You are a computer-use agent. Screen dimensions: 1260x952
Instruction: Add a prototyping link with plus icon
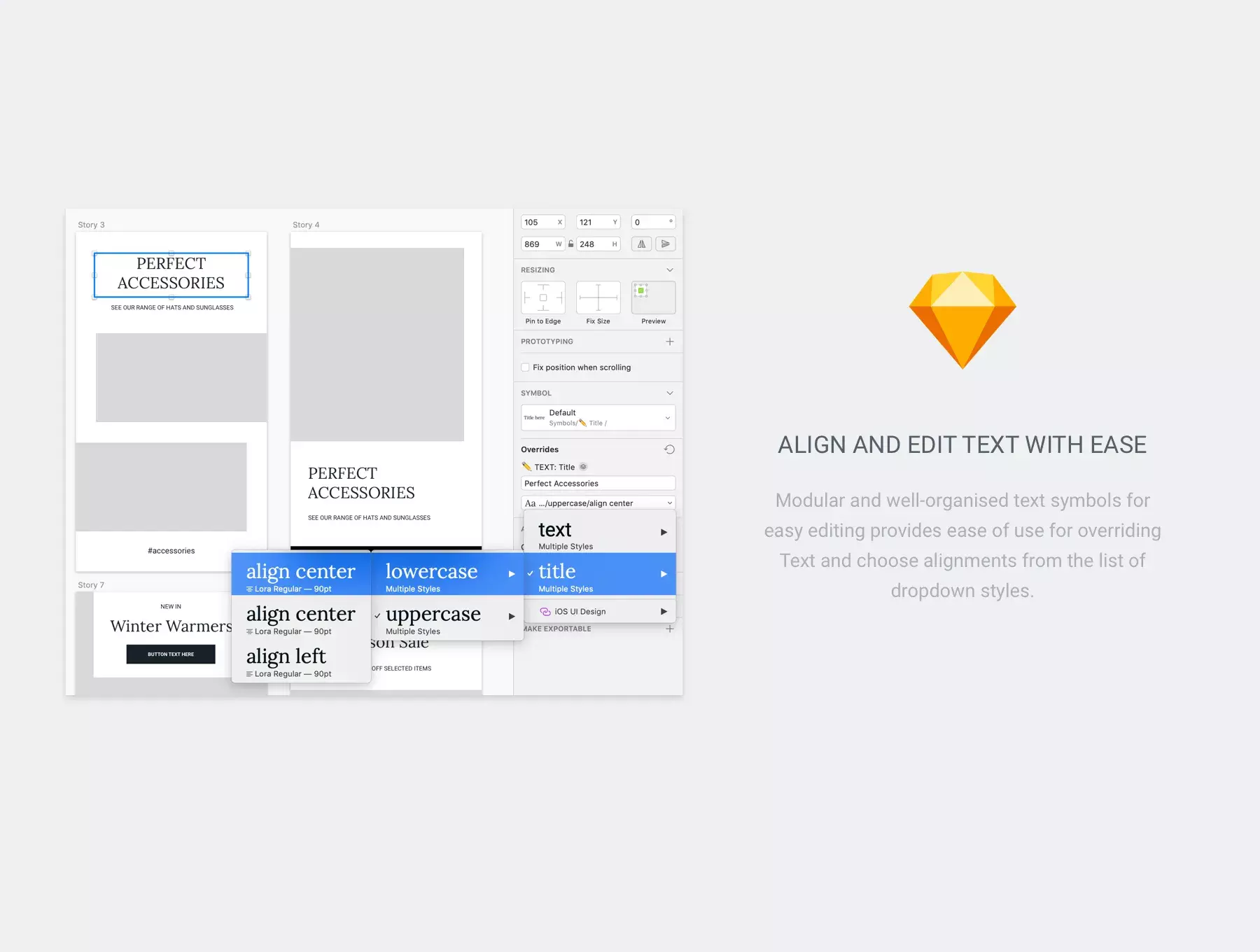(670, 342)
